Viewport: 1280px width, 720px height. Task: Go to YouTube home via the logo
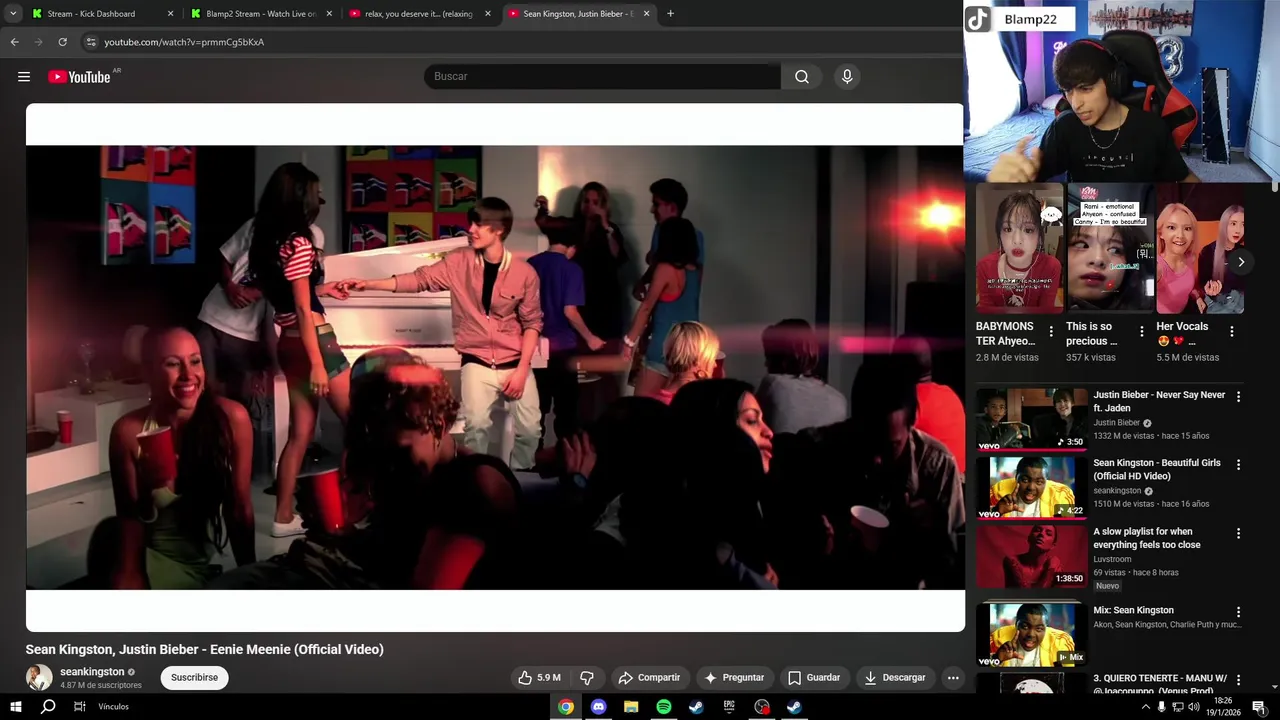[x=79, y=77]
